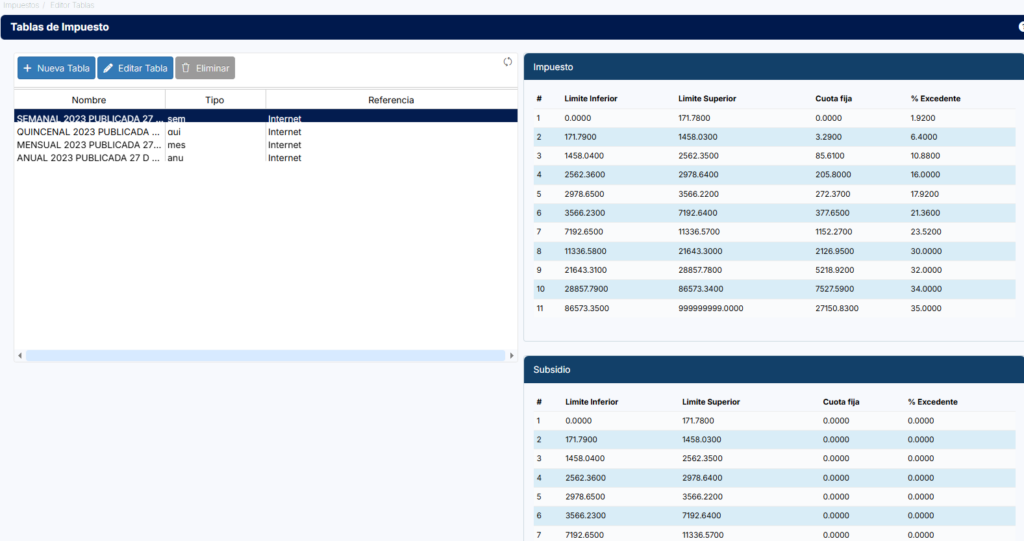This screenshot has height=541, width=1024.
Task: Click the pencil icon on Editar Tabla
Action: click(x=108, y=68)
